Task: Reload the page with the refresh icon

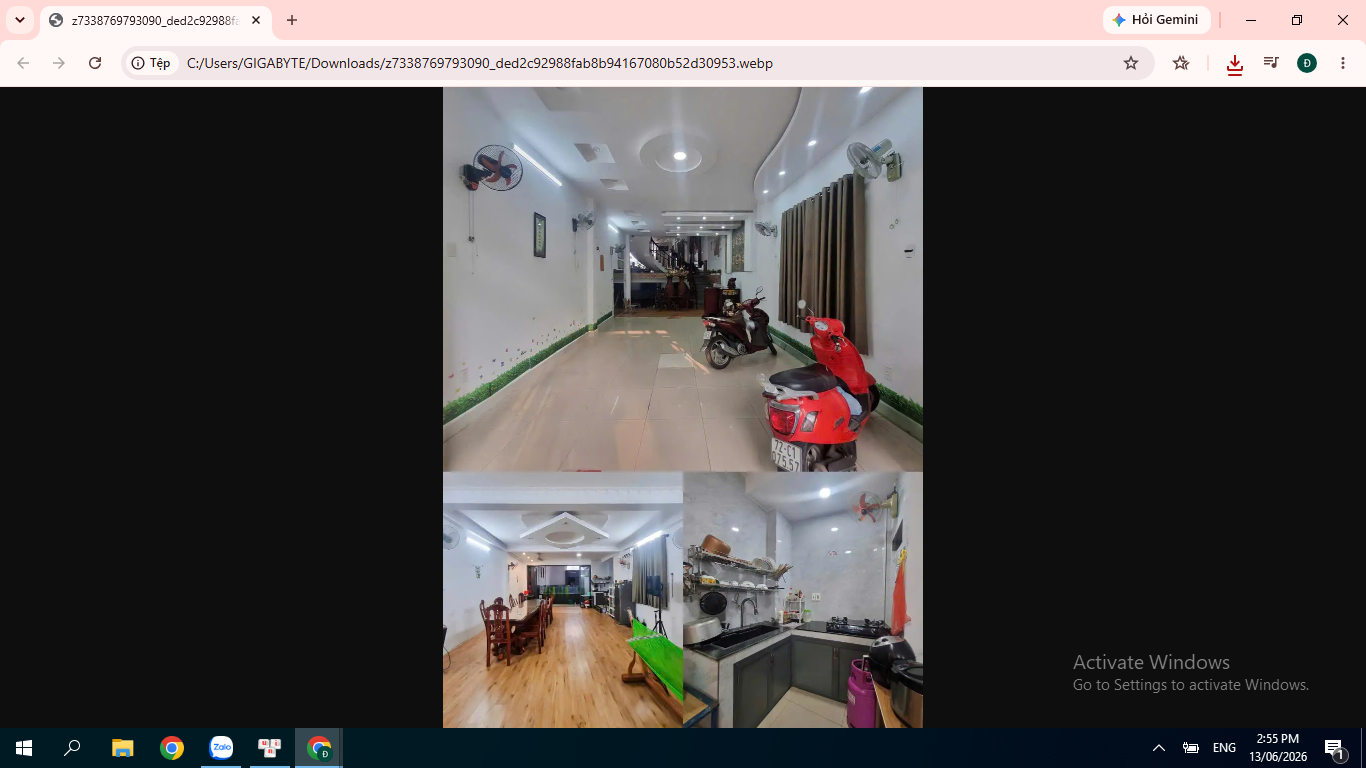Action: (95, 63)
